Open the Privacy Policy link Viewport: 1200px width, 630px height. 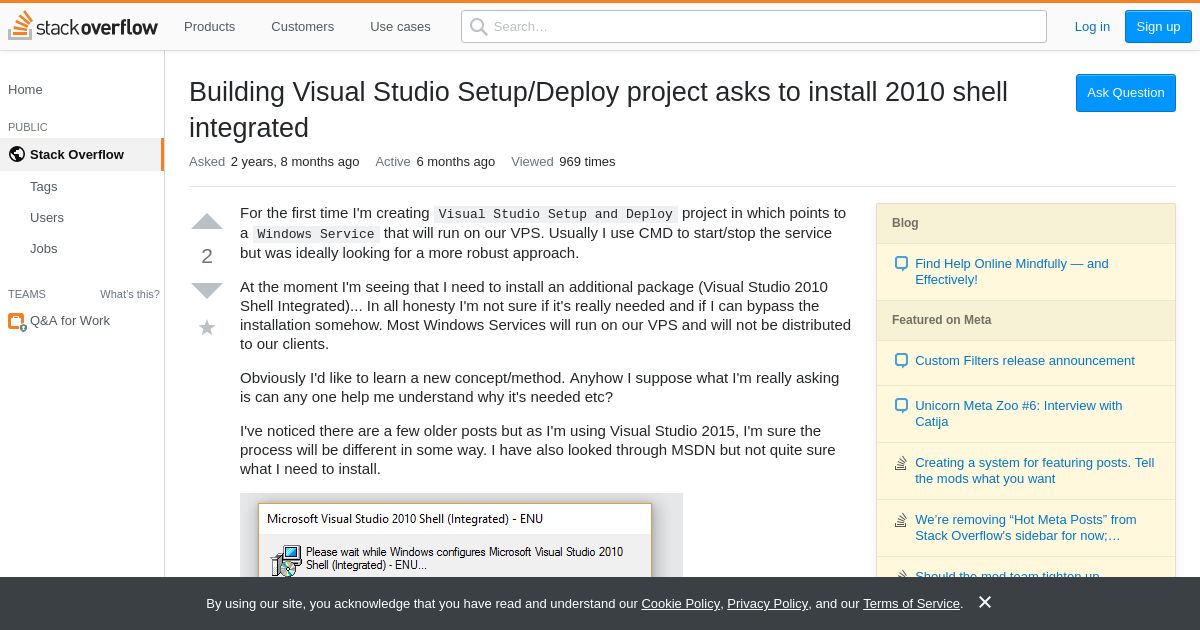tap(767, 604)
